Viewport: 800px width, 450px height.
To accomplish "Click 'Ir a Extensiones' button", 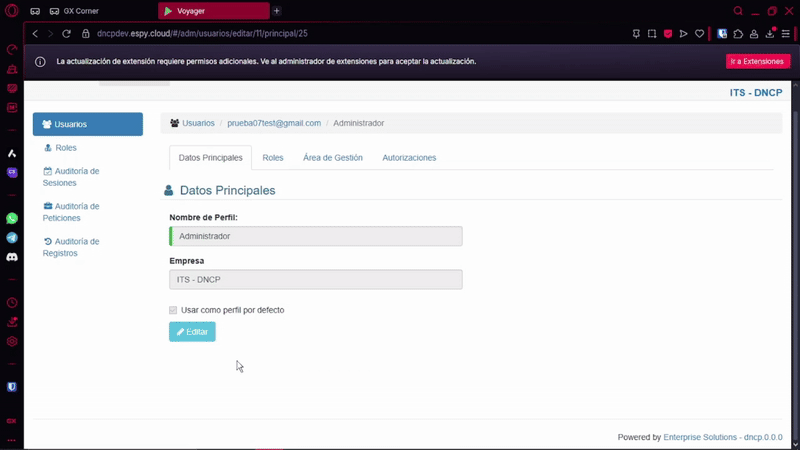I will 758,61.
